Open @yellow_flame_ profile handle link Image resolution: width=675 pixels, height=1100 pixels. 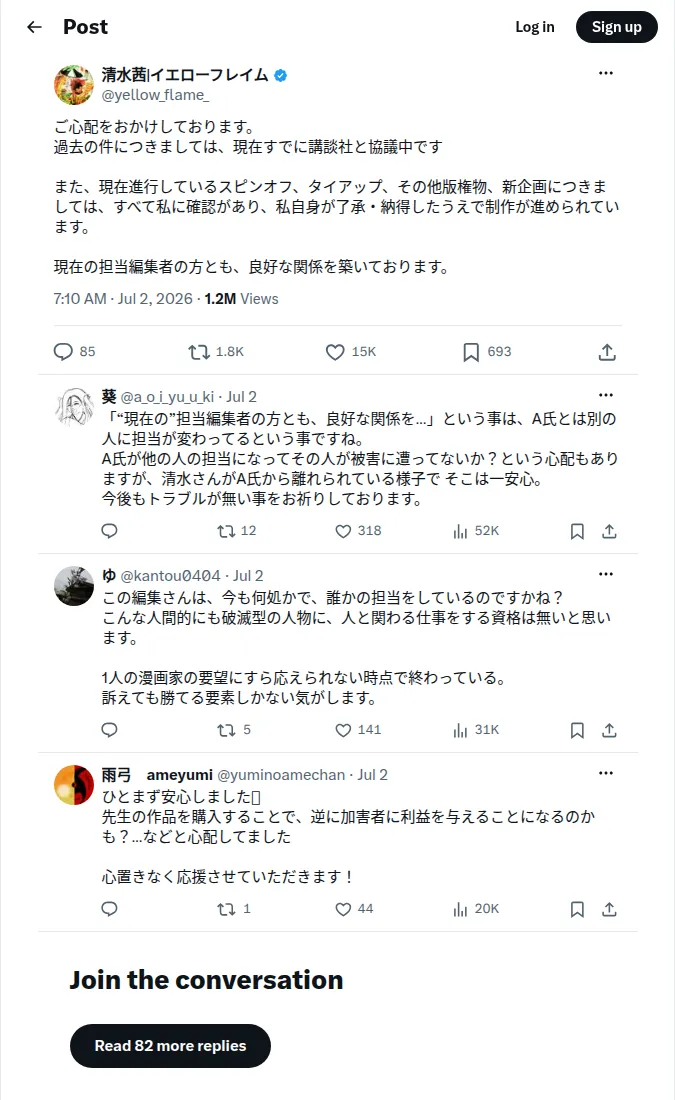(x=155, y=95)
